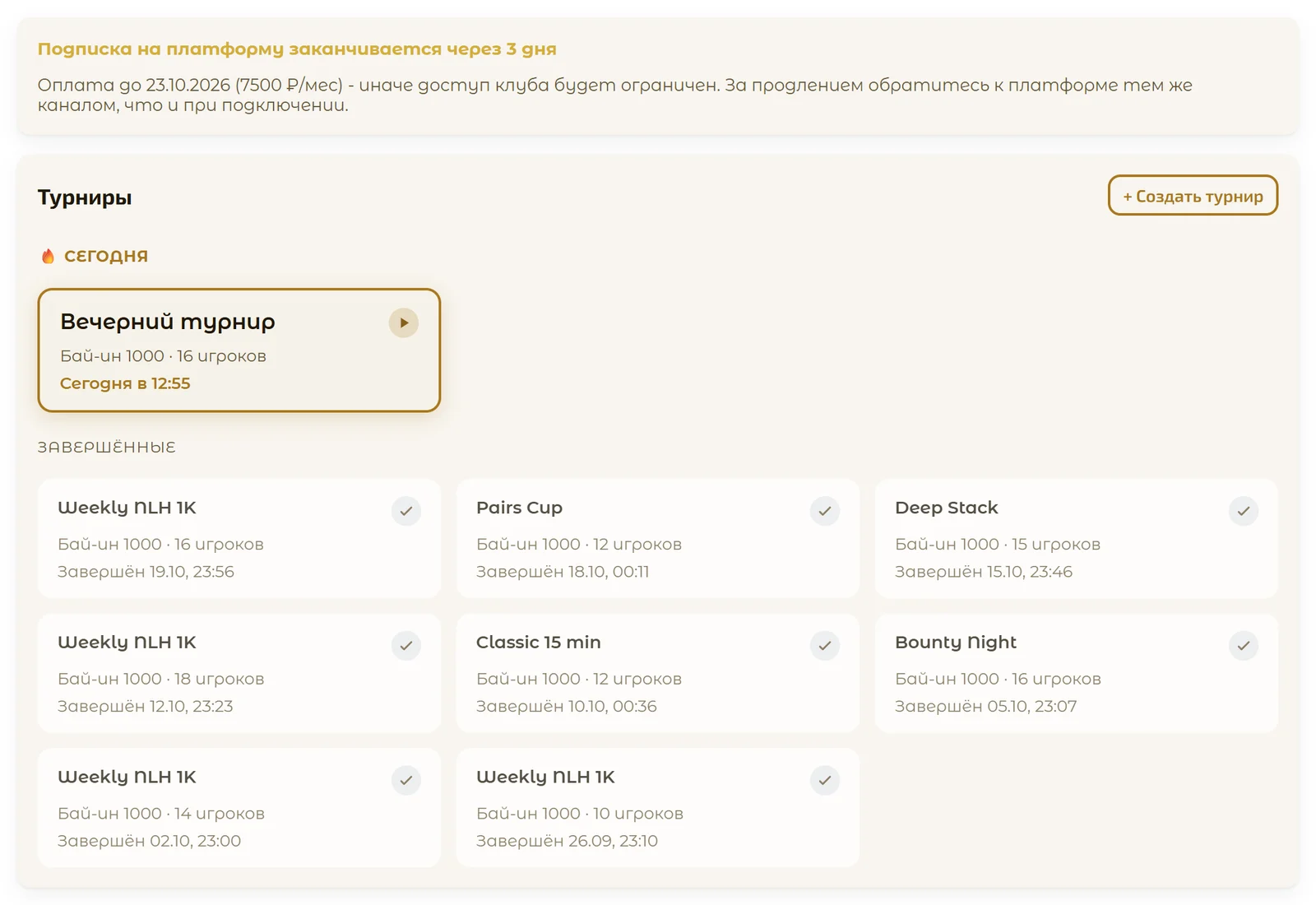This screenshot has width=1316, height=905.
Task: Click the СЕГОДНЯ section label
Action: coord(106,256)
